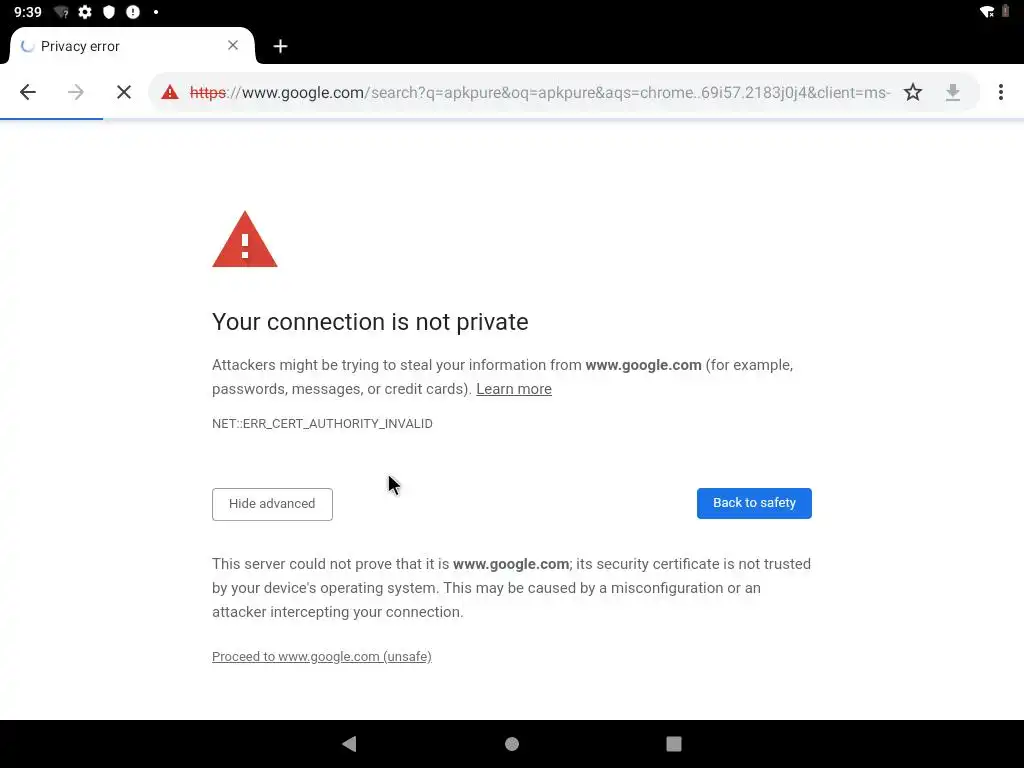Click the Wi-Fi icon in the status bar

(x=987, y=12)
